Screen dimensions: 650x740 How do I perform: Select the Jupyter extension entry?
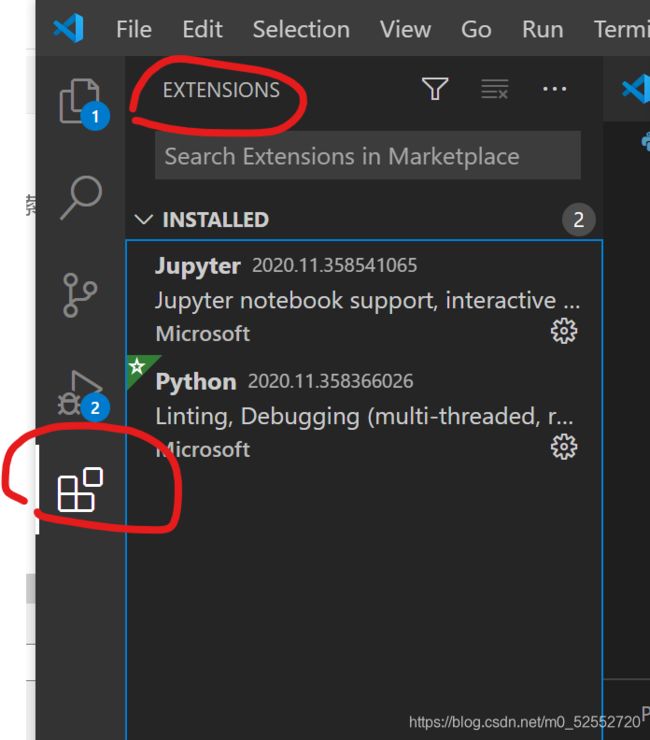(x=364, y=298)
